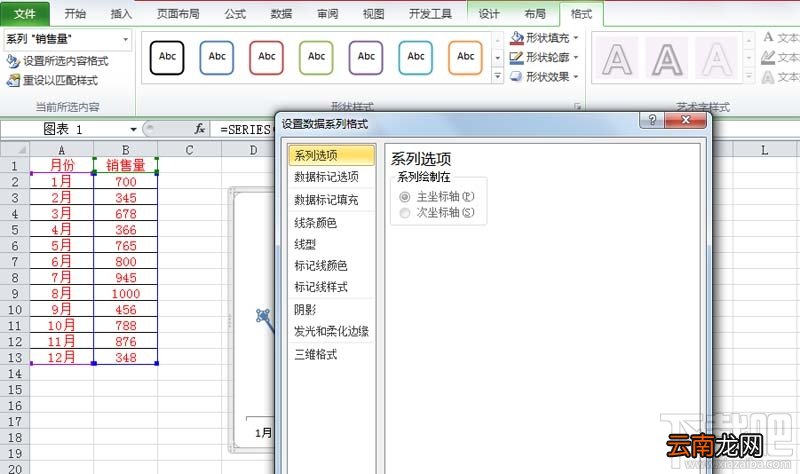This screenshot has width=800, height=474.
Task: Click the Name Box showing 图表 1
Action: 63,130
